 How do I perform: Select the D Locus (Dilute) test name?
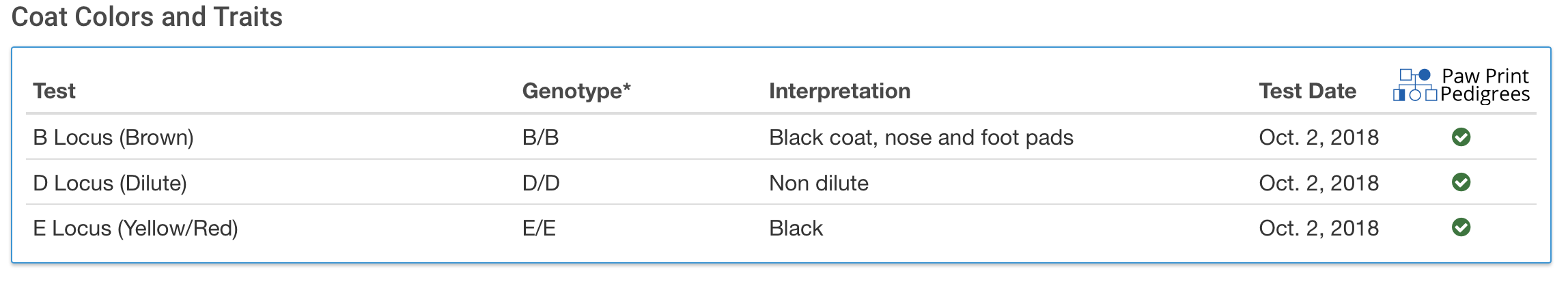tap(110, 183)
